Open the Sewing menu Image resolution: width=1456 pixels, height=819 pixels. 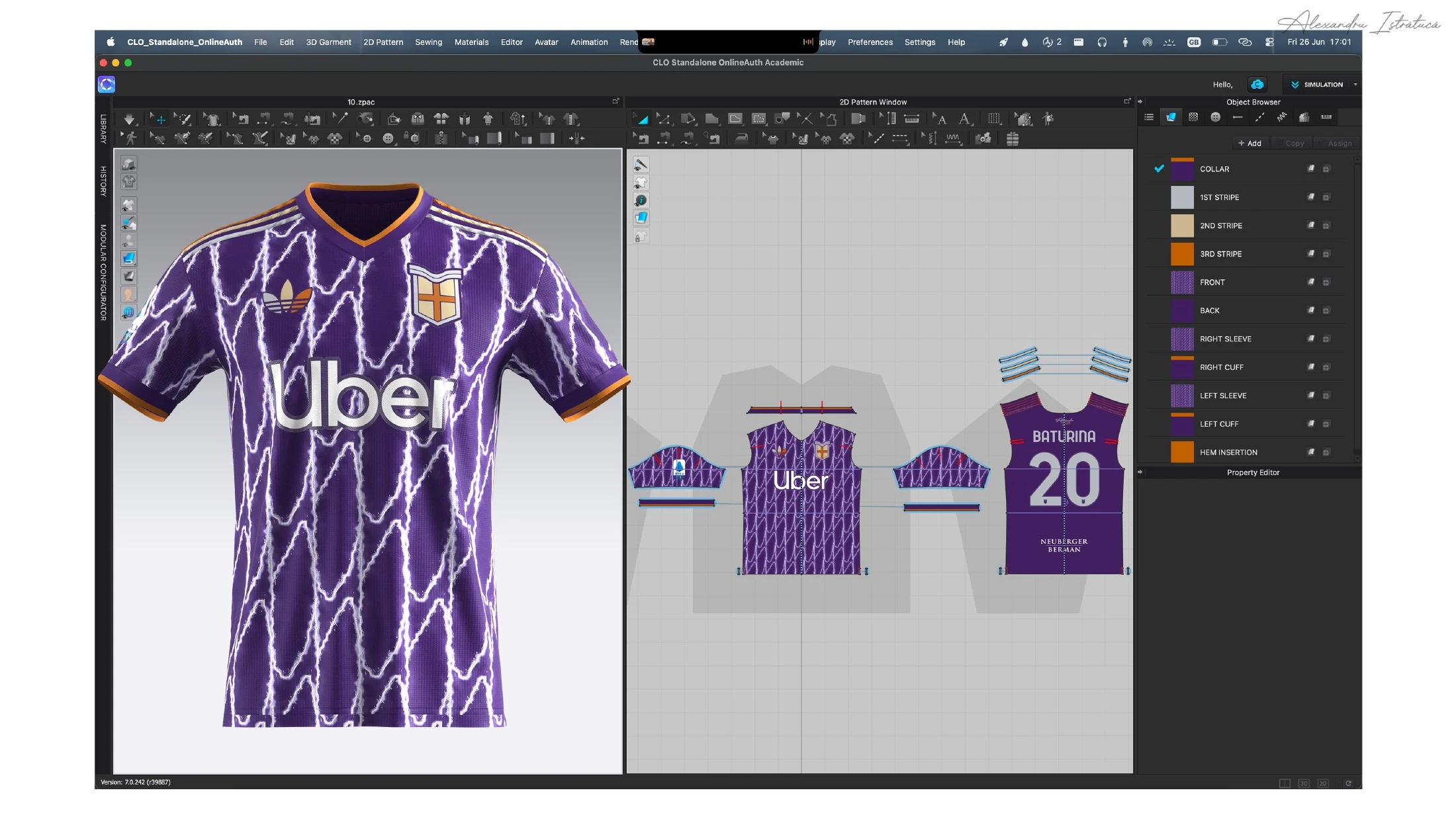pos(428,42)
